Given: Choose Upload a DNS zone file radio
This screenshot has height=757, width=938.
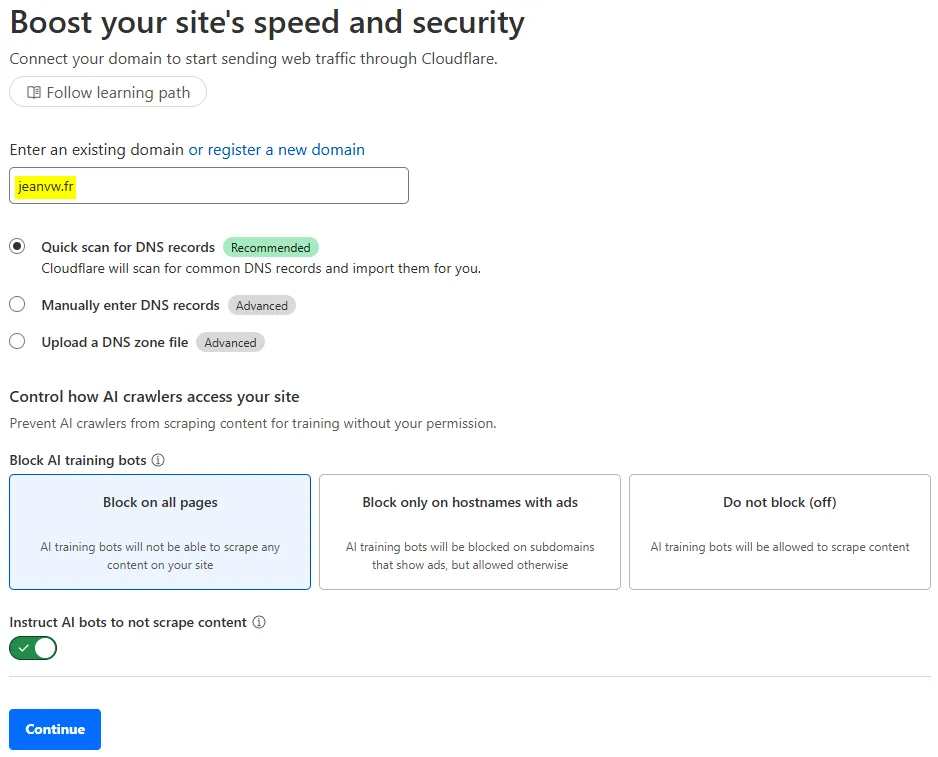Looking at the screenshot, I should 17,342.
